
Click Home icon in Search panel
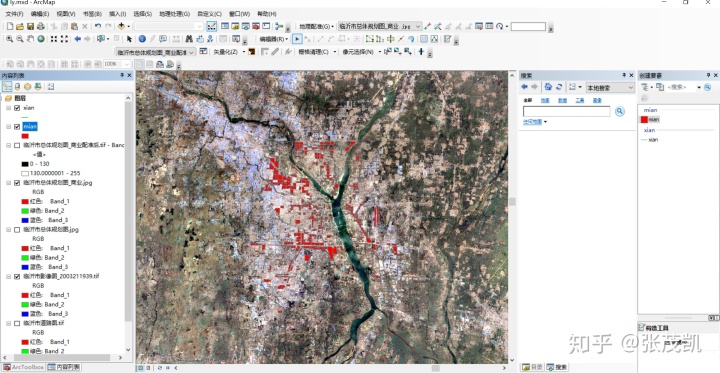(x=548, y=87)
